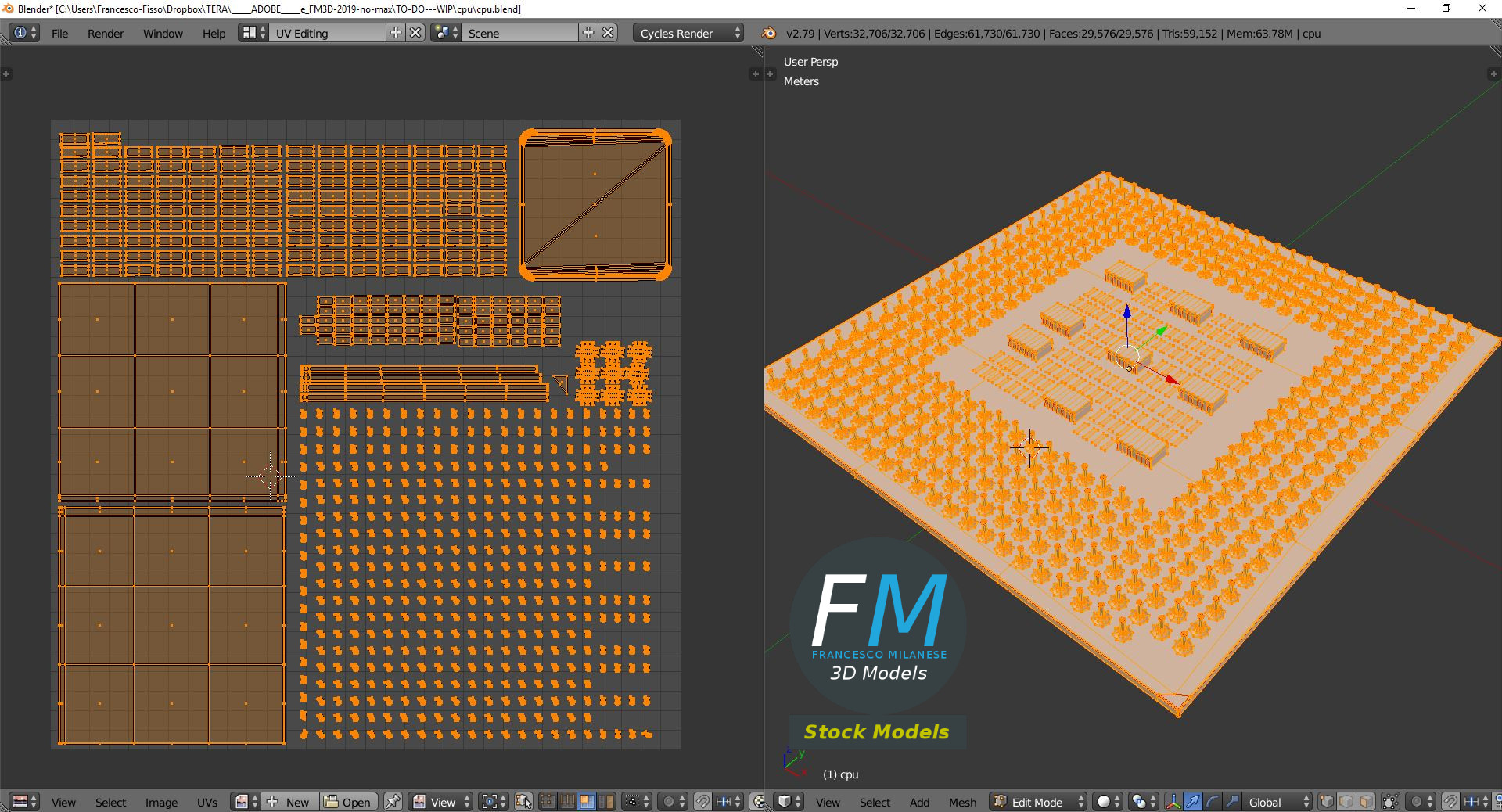This screenshot has height=812, width=1502.
Task: Toggle pin image icon
Action: coord(393,802)
